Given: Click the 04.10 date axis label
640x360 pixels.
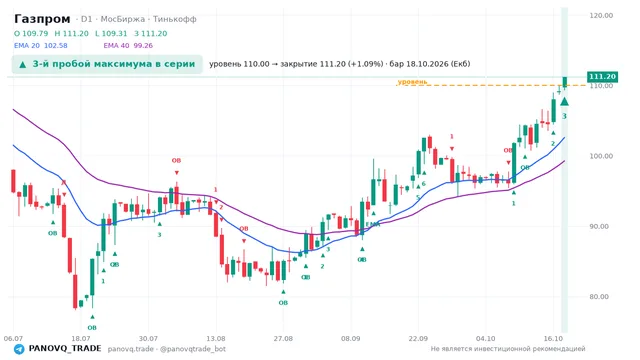Looking at the screenshot, I should (x=486, y=339).
